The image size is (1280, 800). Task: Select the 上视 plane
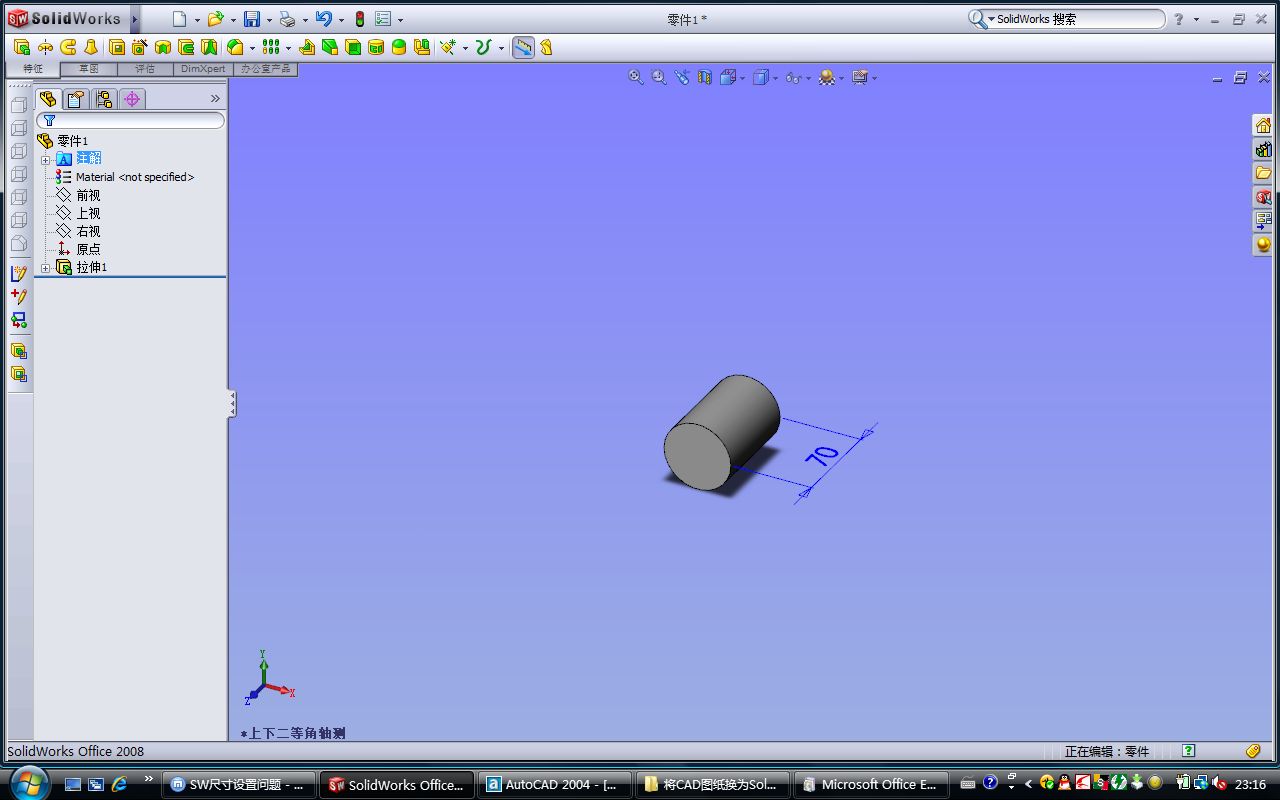point(89,213)
